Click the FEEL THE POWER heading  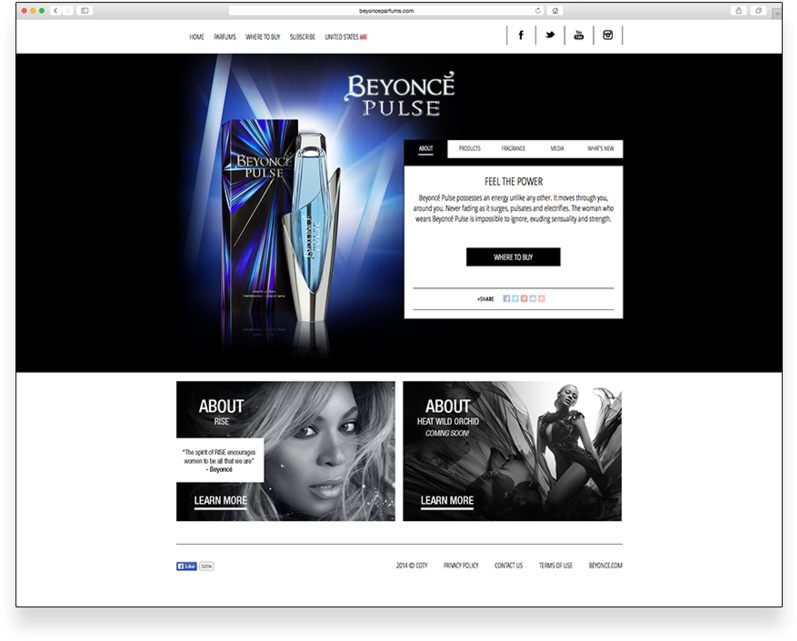pos(513,181)
